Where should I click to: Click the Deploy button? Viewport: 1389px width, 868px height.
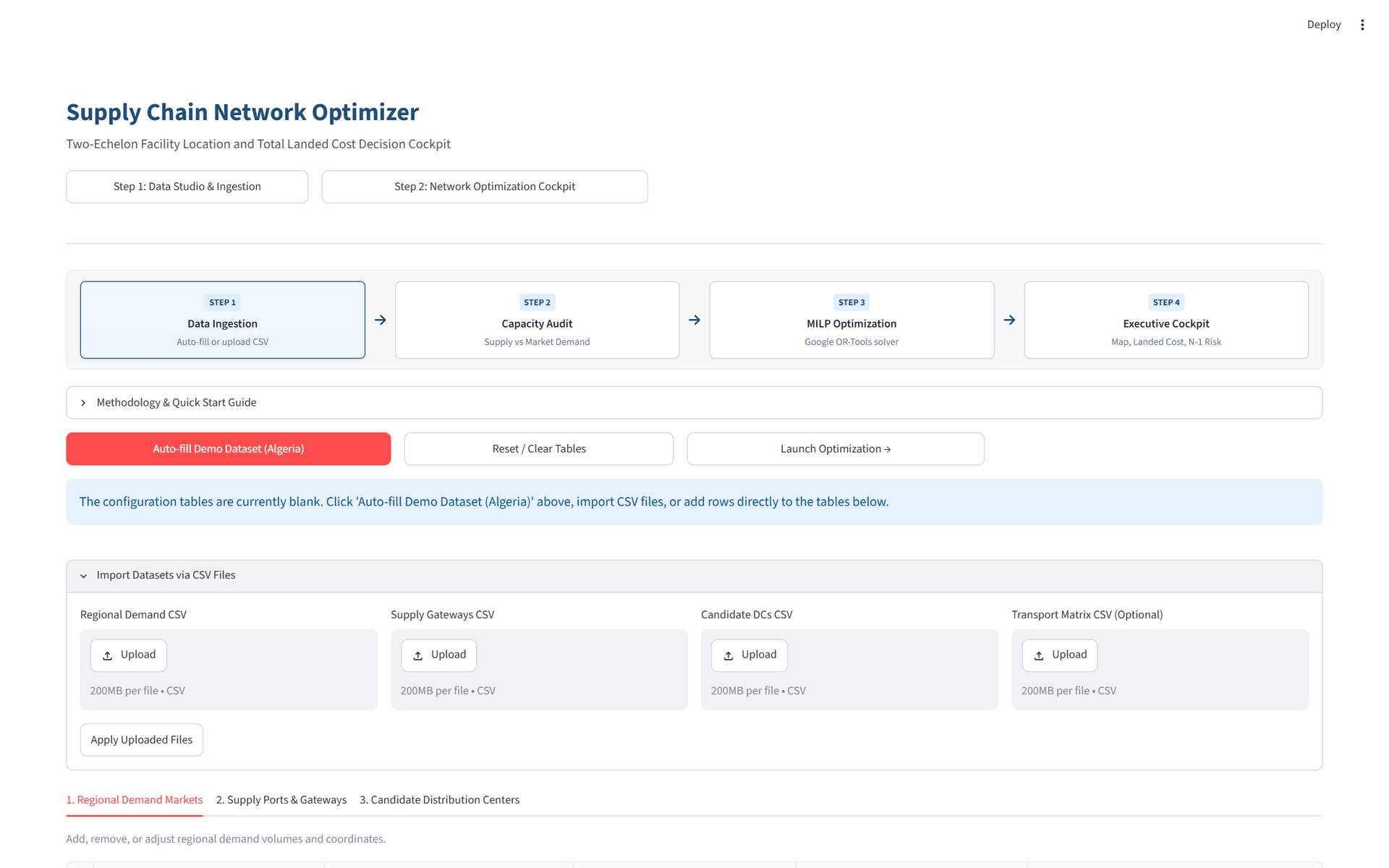(x=1324, y=25)
